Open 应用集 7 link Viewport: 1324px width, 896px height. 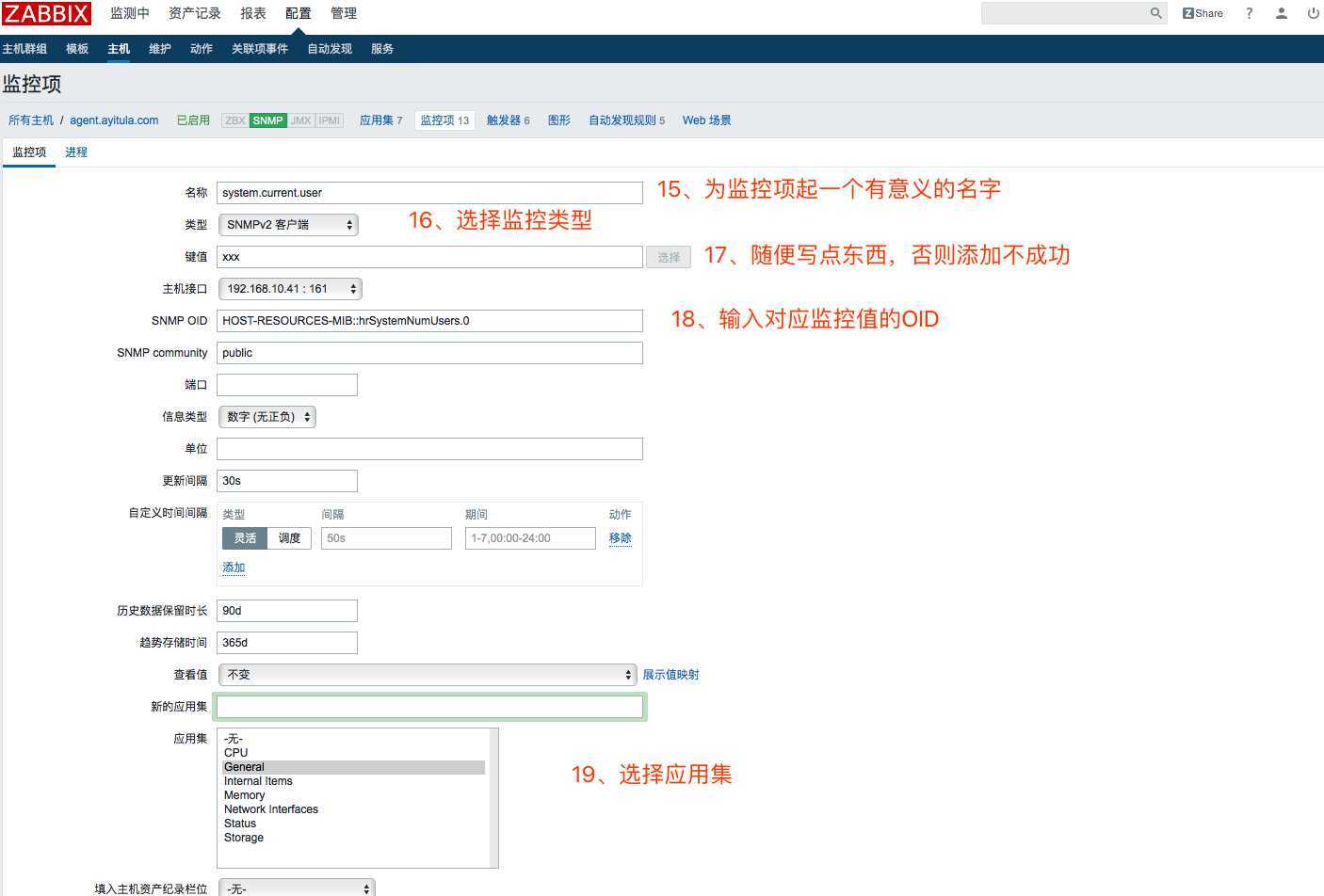click(x=380, y=120)
